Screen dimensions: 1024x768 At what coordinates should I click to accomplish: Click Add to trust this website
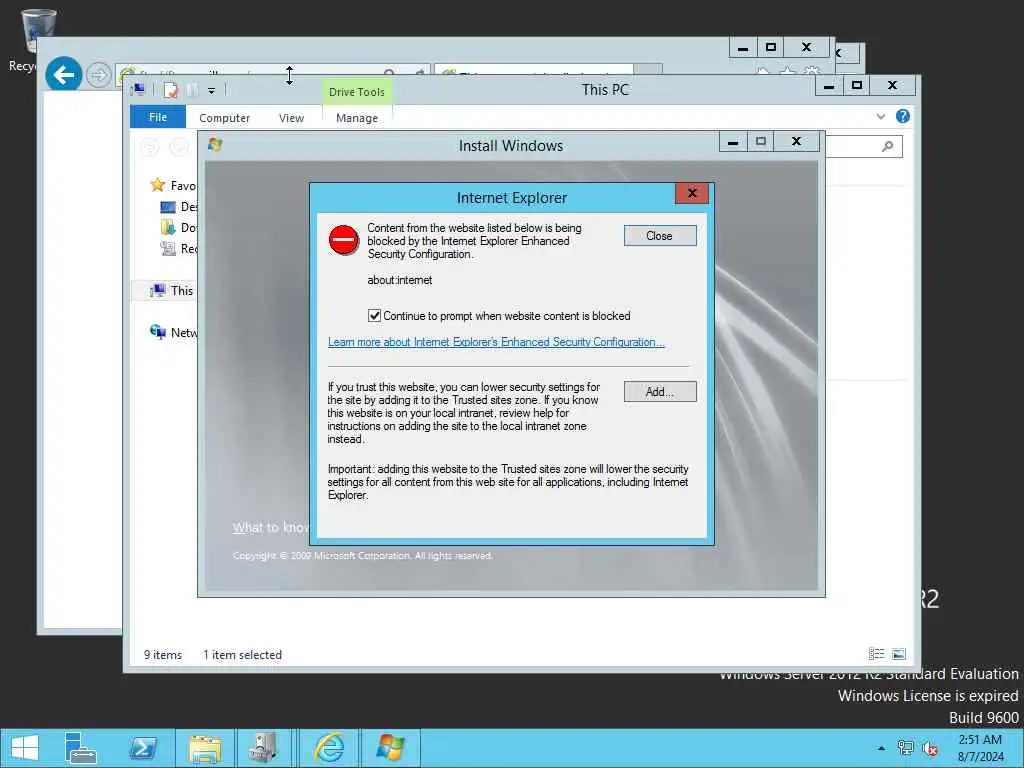[x=660, y=392]
